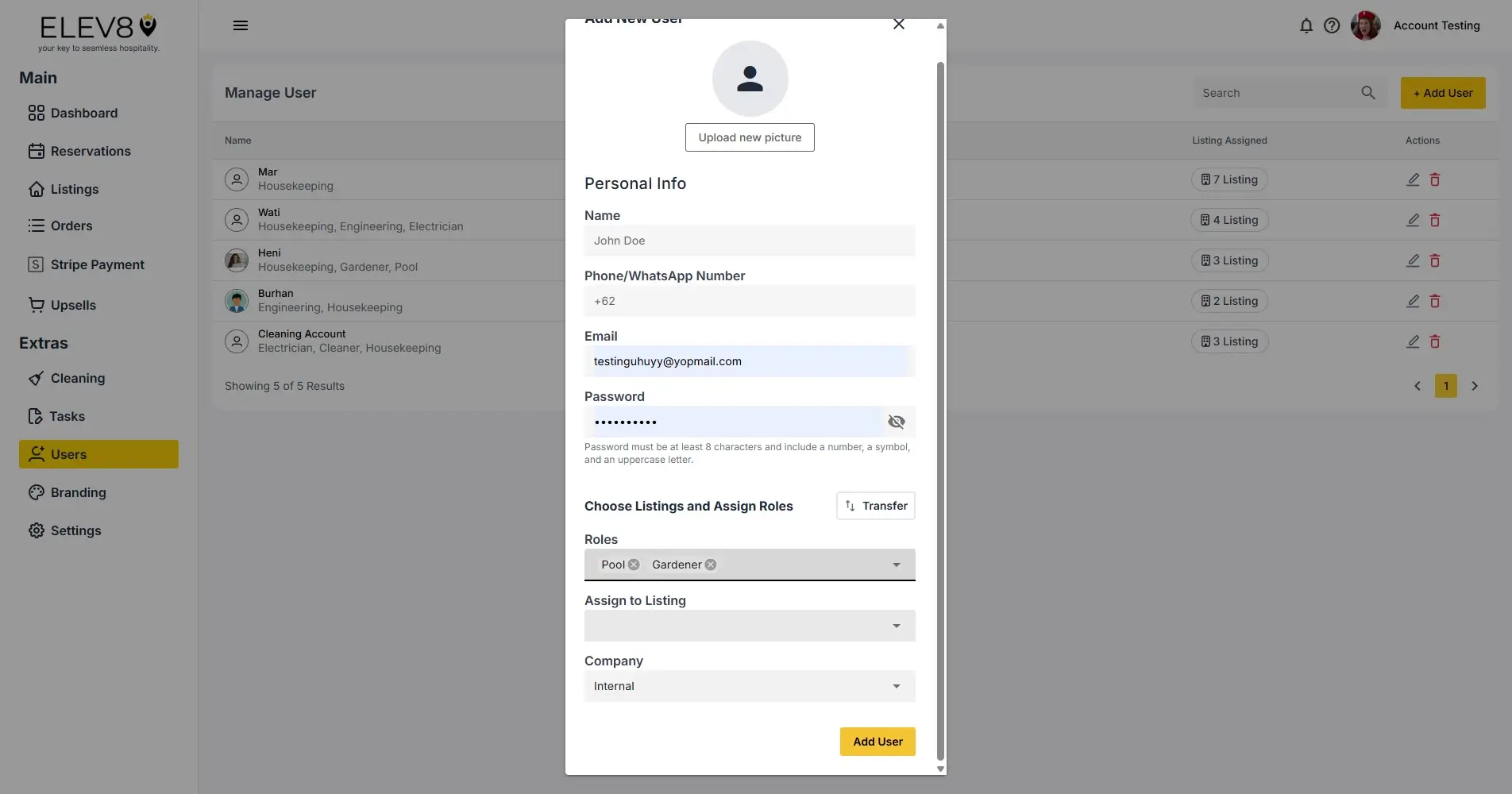
Task: Open the notification bell
Action: [x=1306, y=25]
